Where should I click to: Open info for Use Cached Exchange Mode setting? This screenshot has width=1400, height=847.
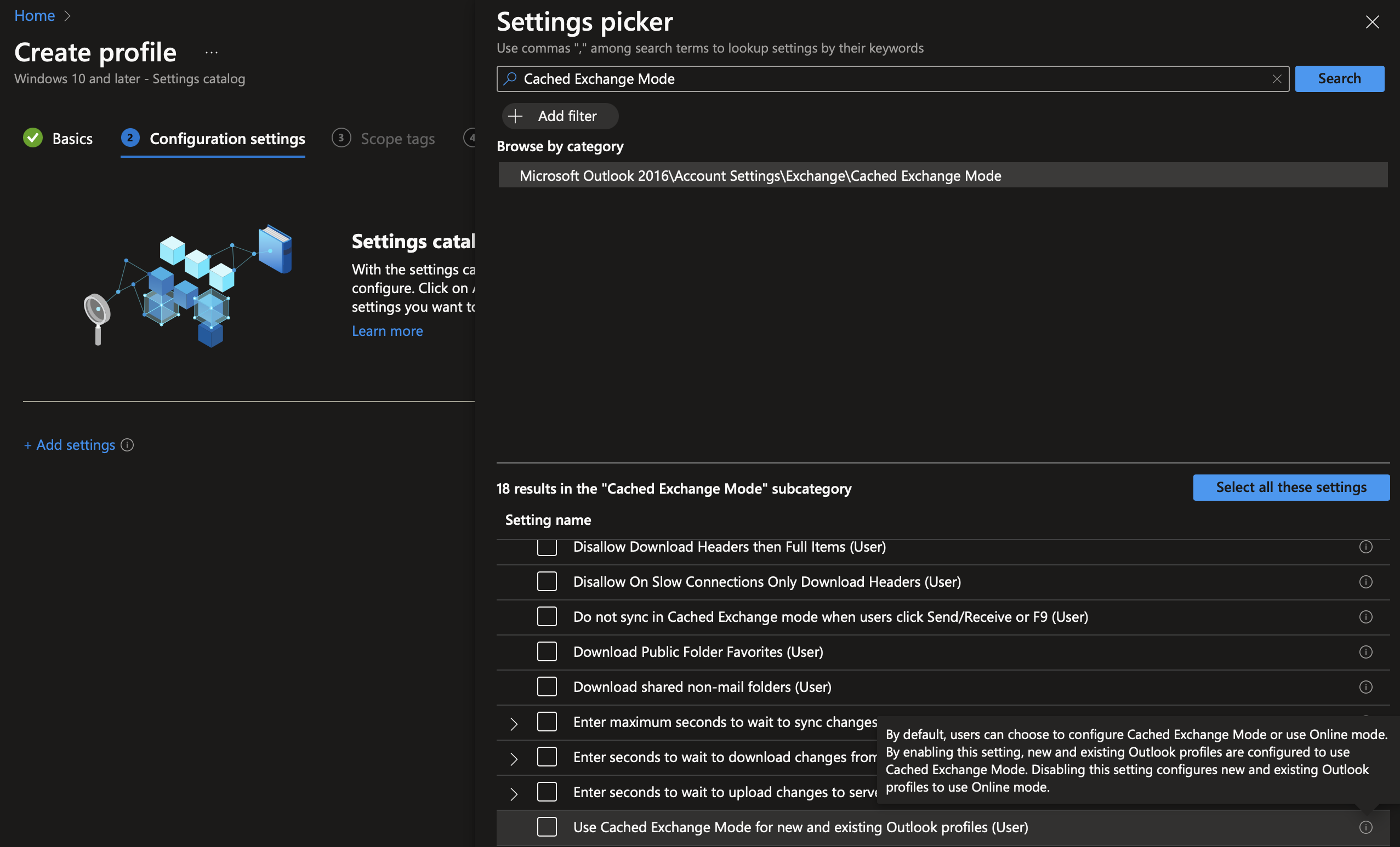[1366, 827]
